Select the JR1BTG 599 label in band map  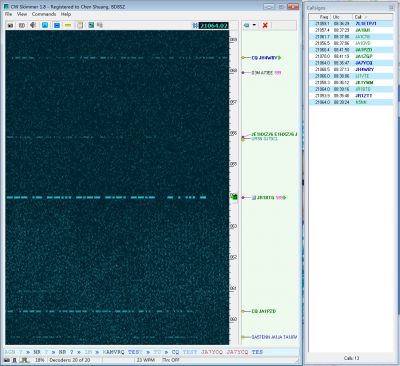point(270,198)
